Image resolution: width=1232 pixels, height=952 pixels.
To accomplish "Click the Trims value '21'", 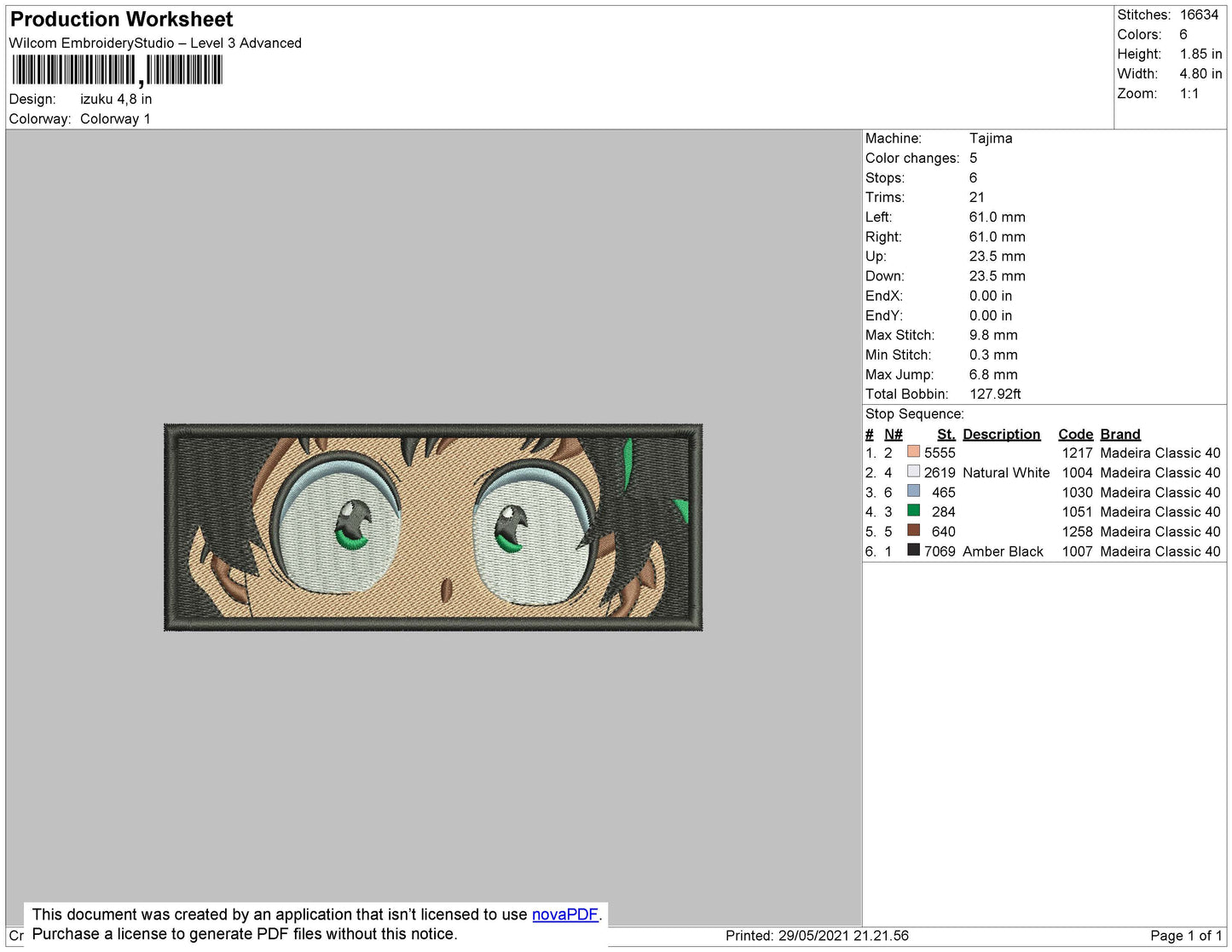I will click(x=977, y=197).
